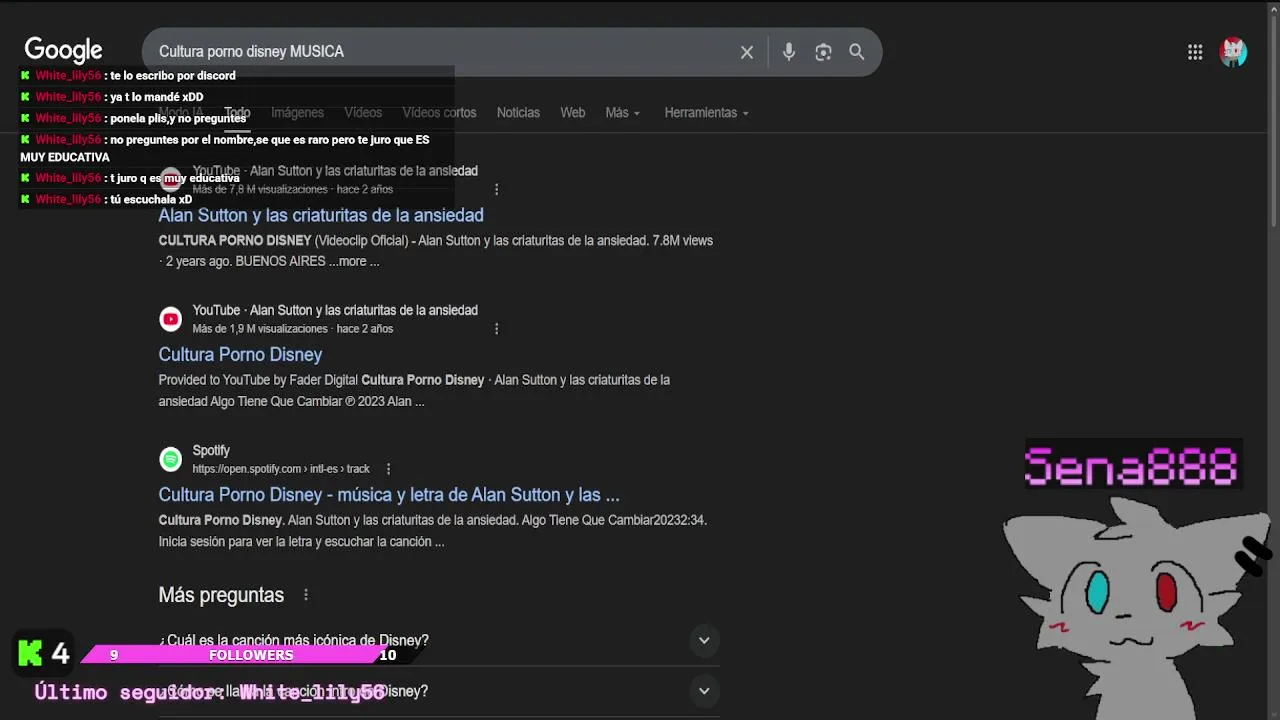Click the Spotify open.spotify.com URL text
1280x720 pixels.
click(281, 469)
